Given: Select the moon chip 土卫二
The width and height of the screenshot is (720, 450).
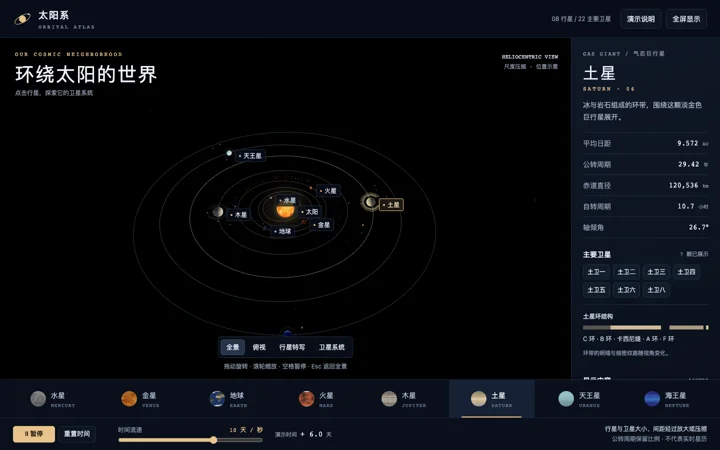Looking at the screenshot, I should [626, 272].
